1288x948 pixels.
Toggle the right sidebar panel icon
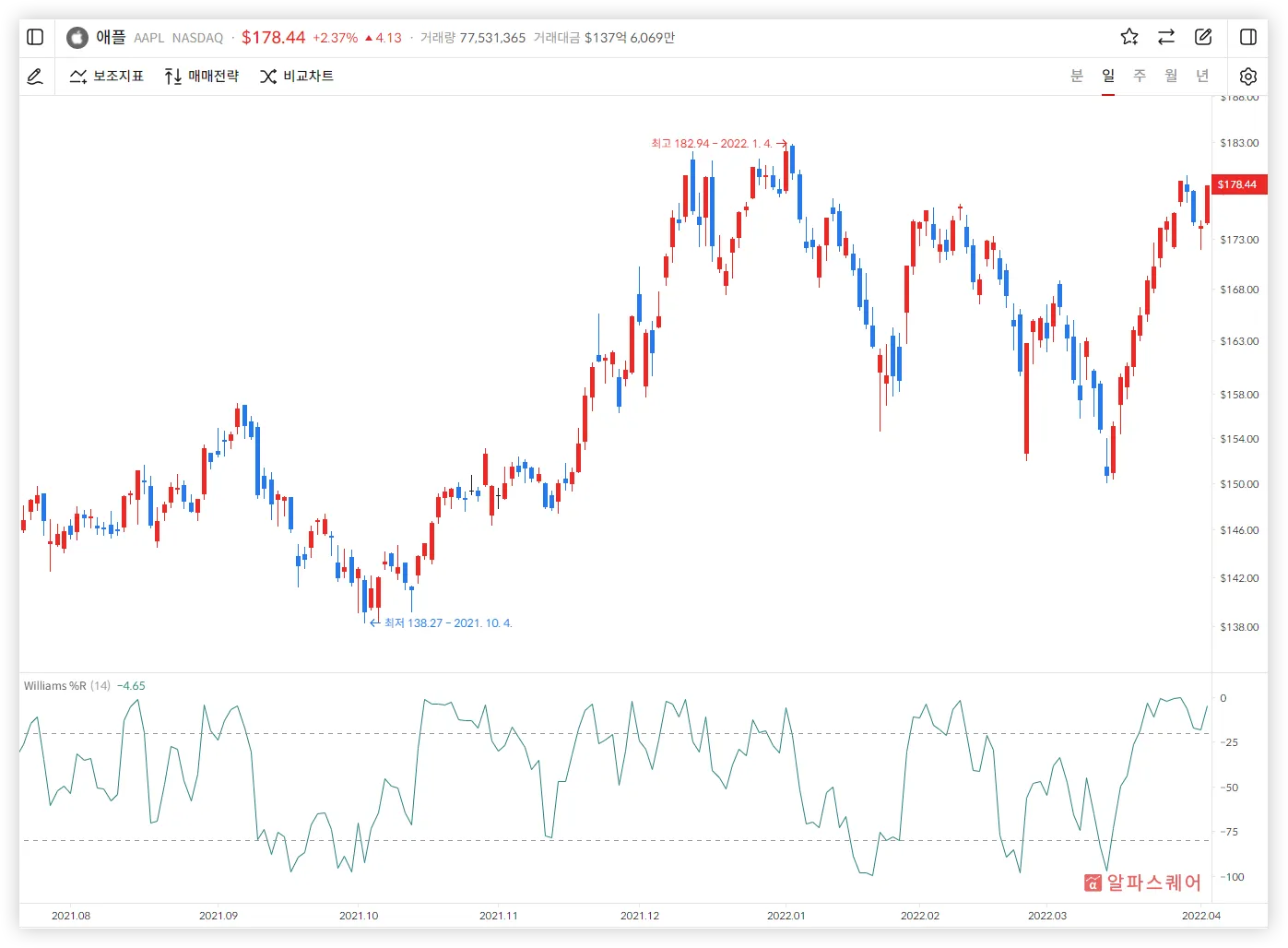pyautogui.click(x=1248, y=37)
